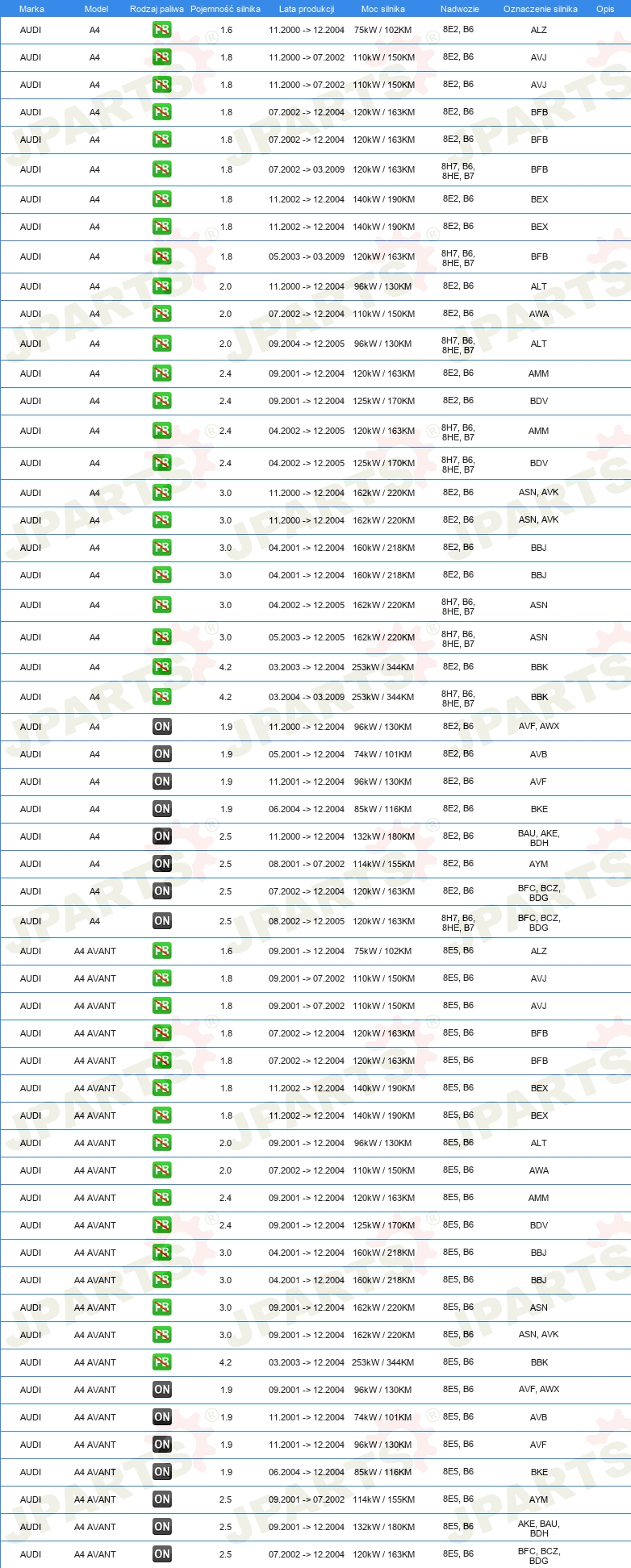Click the diesel ON icon in the AKE, BAU, BDH row
This screenshot has width=631, height=1568.
pyautogui.click(x=162, y=1527)
